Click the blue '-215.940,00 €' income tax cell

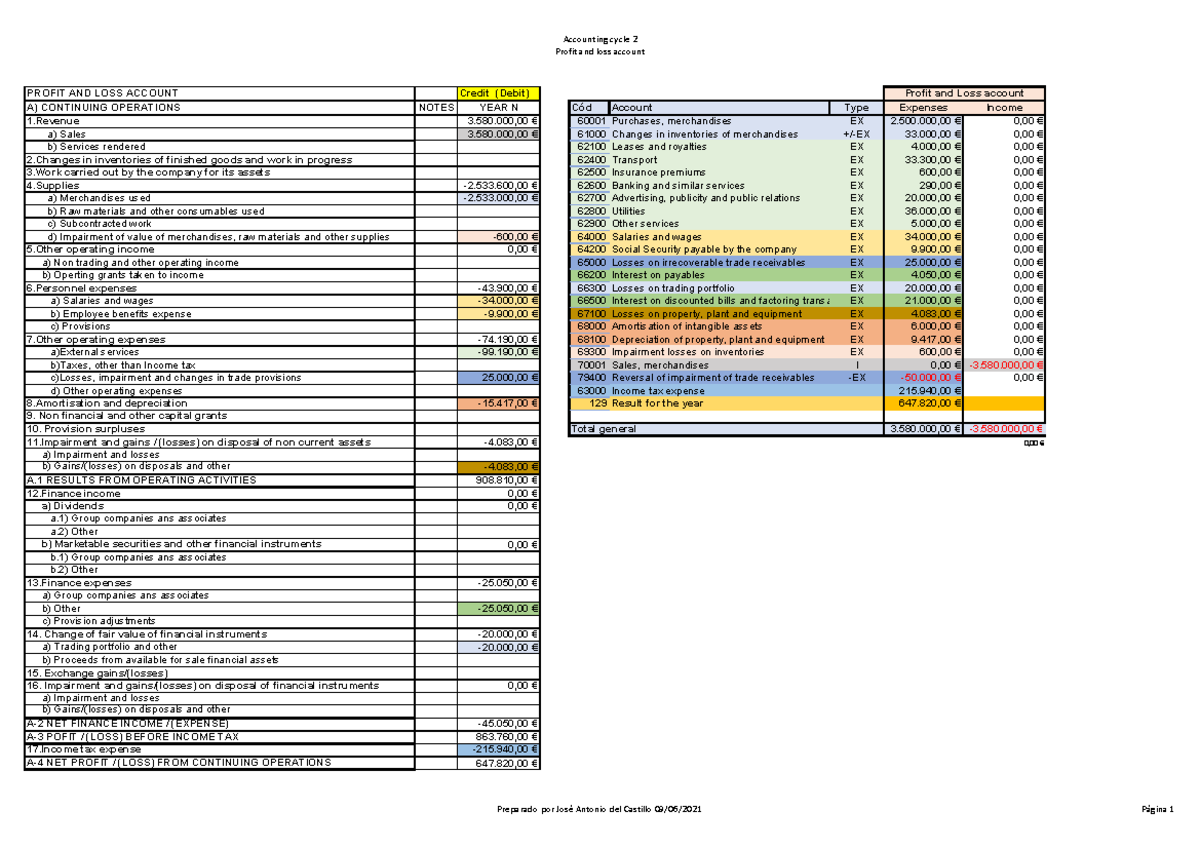(x=498, y=749)
